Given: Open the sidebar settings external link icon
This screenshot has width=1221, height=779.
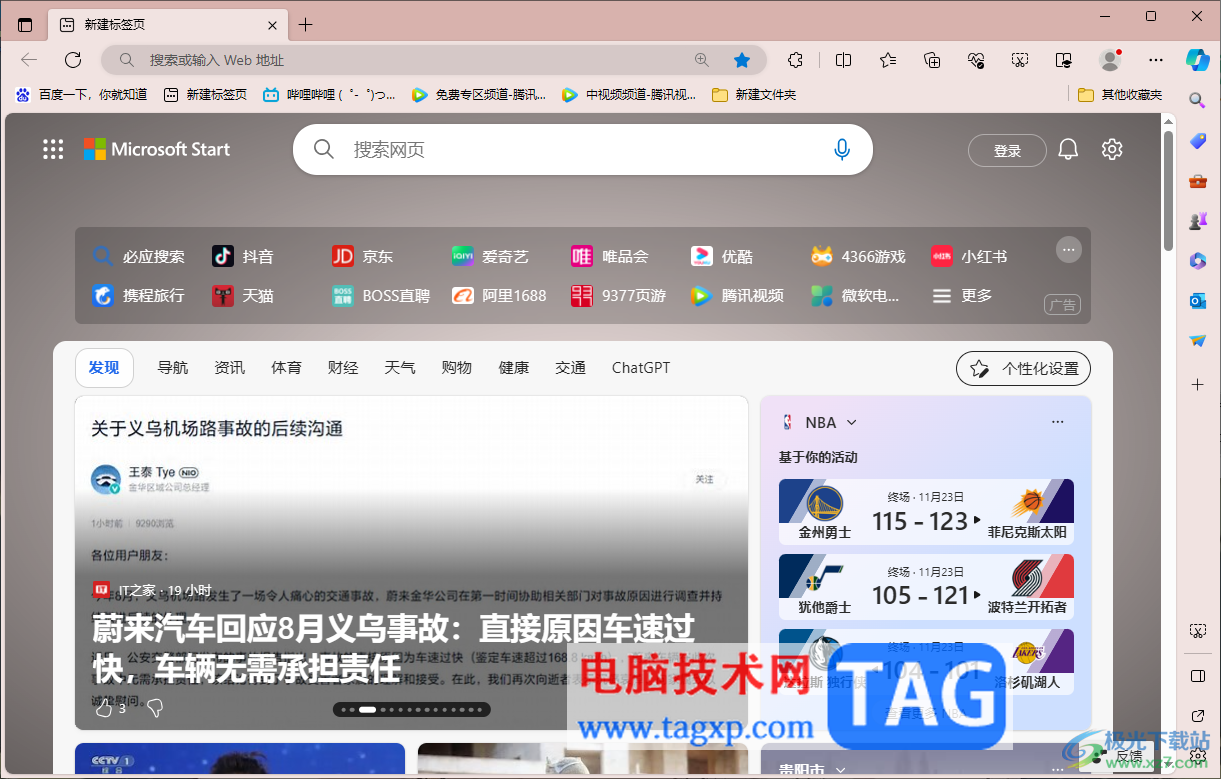Looking at the screenshot, I should pyautogui.click(x=1198, y=716).
